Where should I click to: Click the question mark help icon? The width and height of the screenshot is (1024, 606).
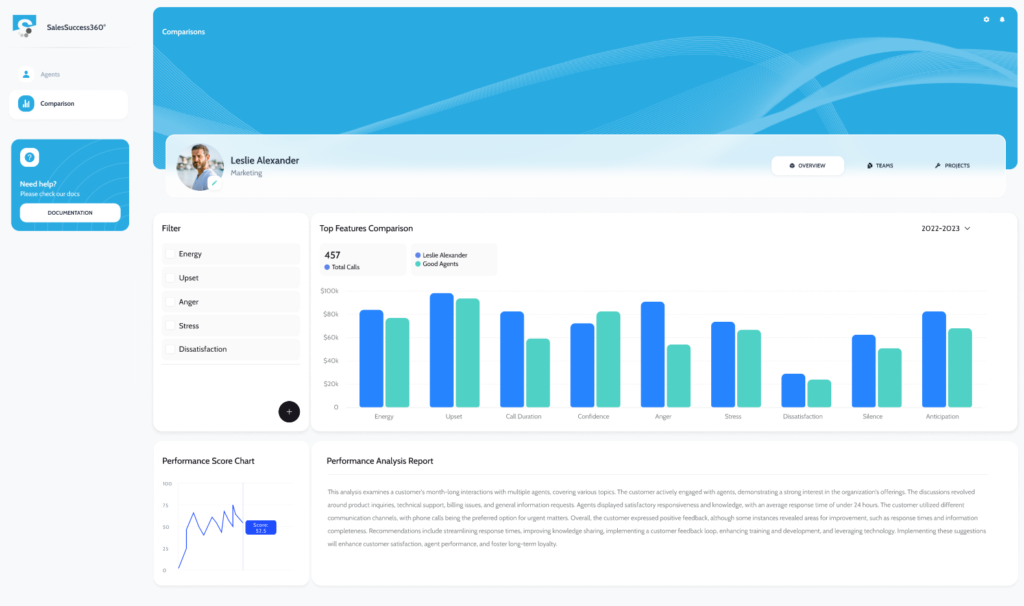30,158
